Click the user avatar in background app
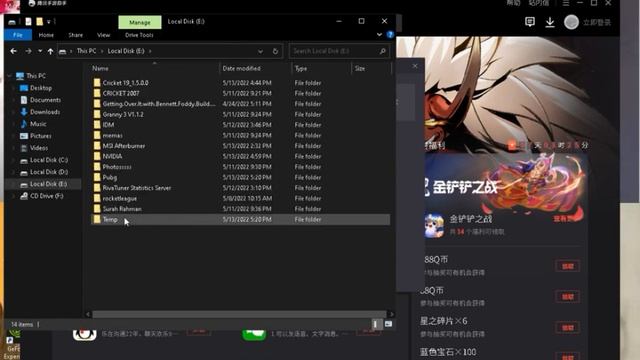The width and height of the screenshot is (640, 360). (x=571, y=22)
